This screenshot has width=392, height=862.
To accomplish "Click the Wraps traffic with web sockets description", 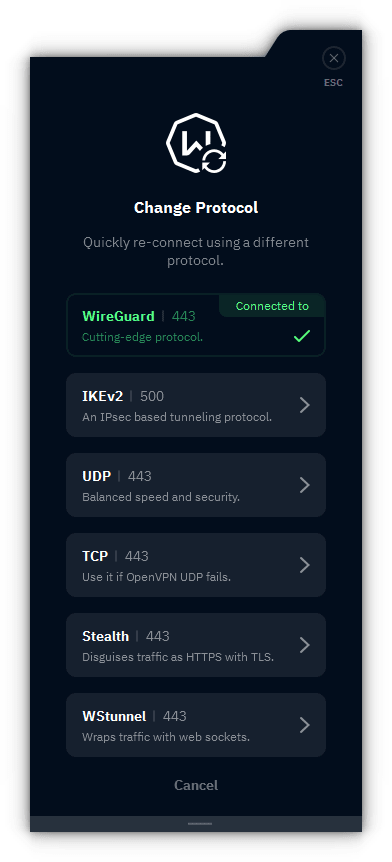I will pyautogui.click(x=166, y=737).
